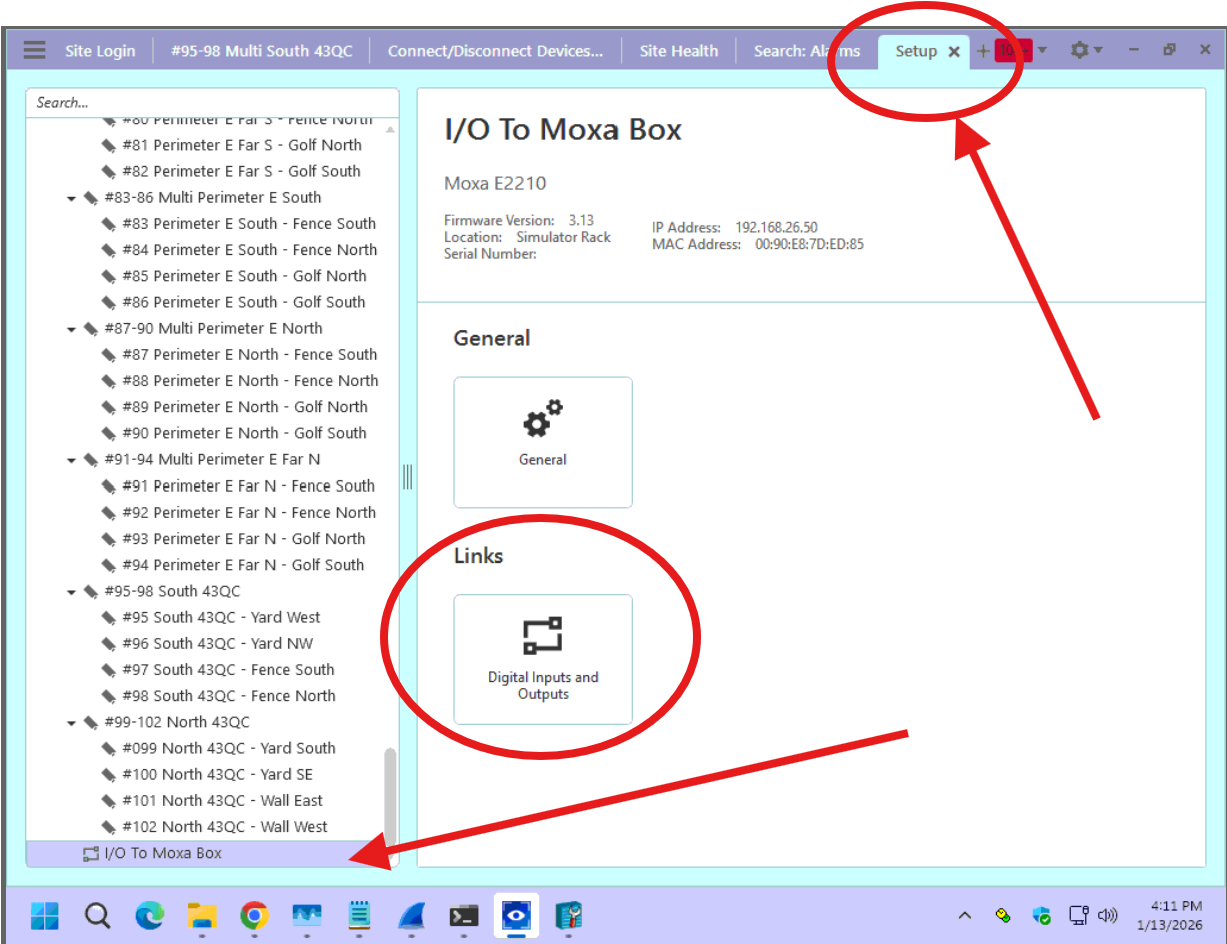
Task: Collapse the #91-94 Multi Perimeter E Far N group
Action: pos(72,460)
